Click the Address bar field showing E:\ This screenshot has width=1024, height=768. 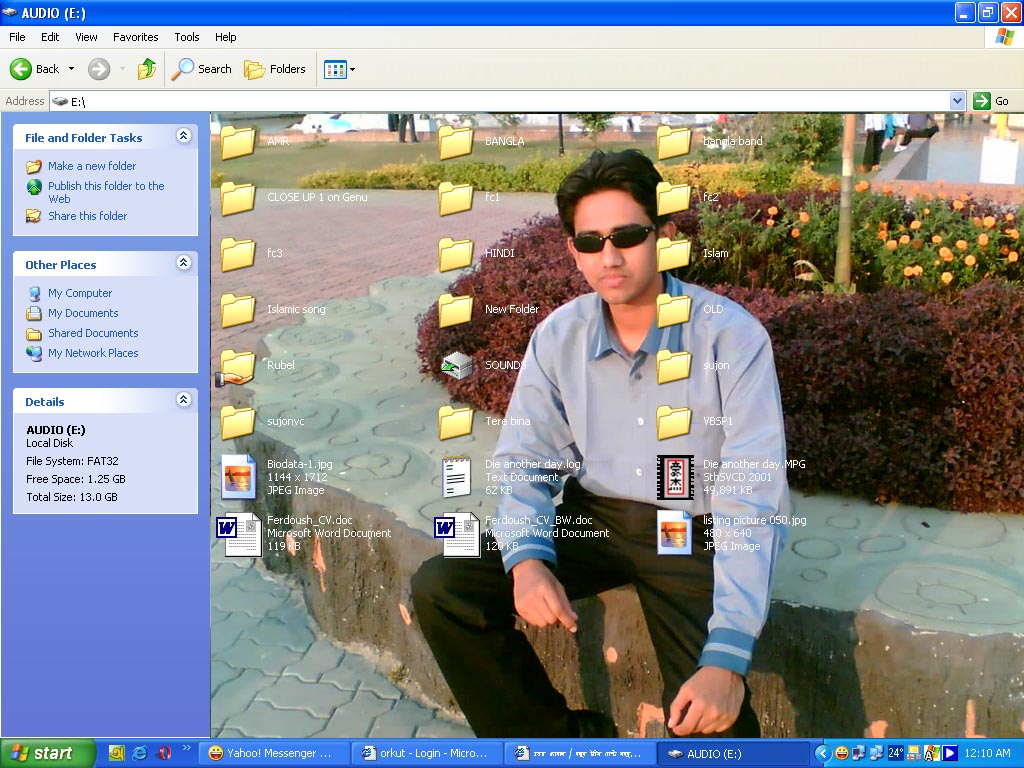[x=500, y=101]
